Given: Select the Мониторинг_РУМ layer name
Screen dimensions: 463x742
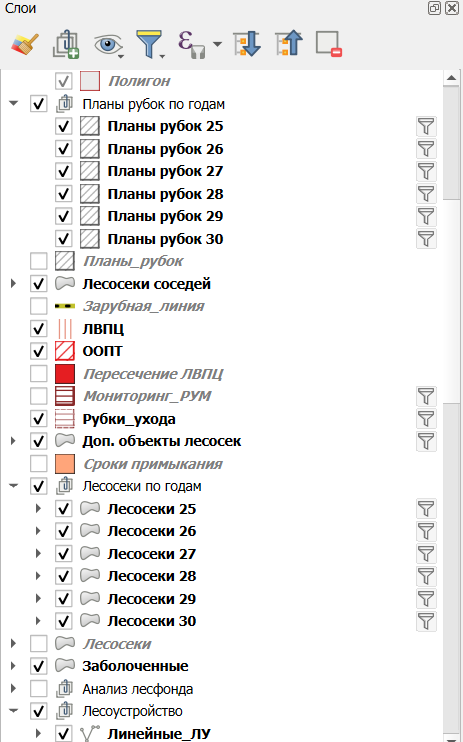Looking at the screenshot, I should 147,396.
